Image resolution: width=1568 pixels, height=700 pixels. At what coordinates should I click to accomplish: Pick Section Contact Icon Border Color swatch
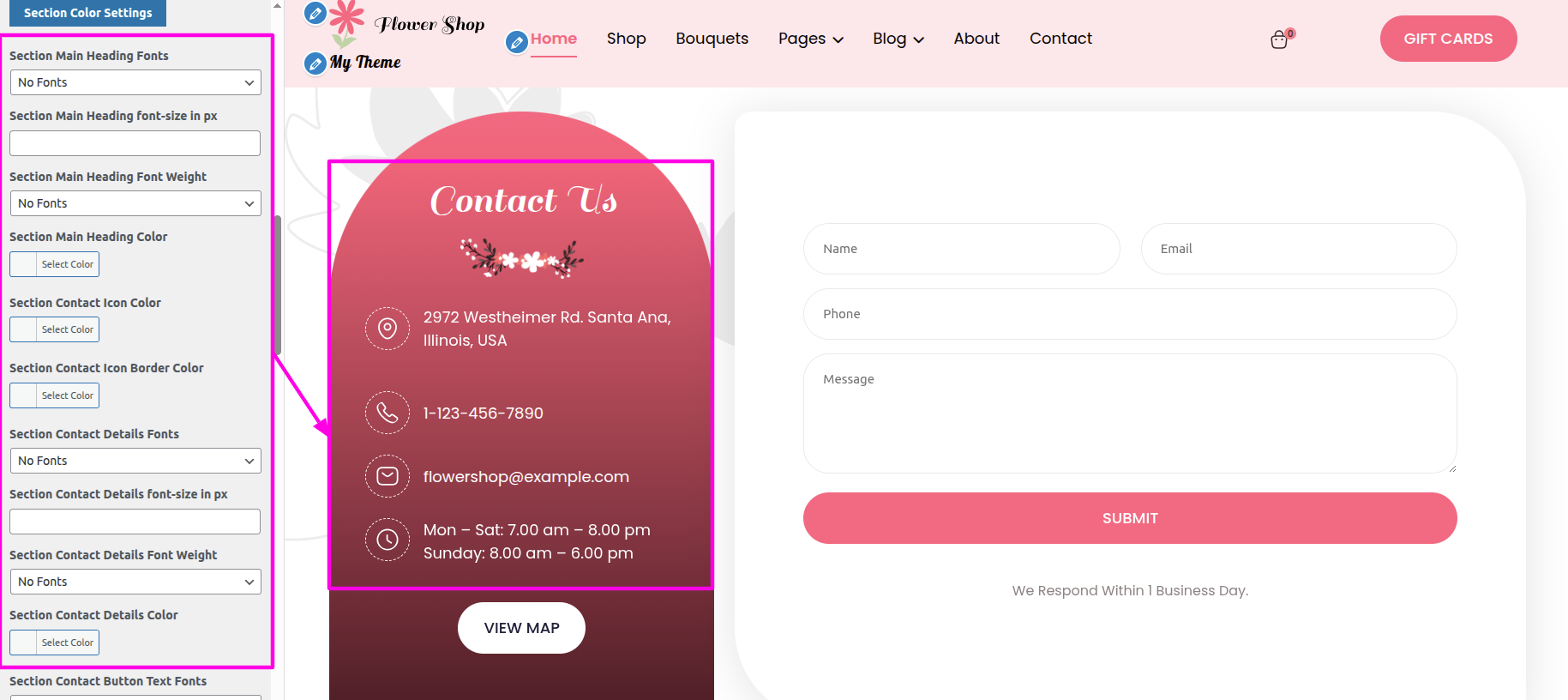click(x=55, y=395)
